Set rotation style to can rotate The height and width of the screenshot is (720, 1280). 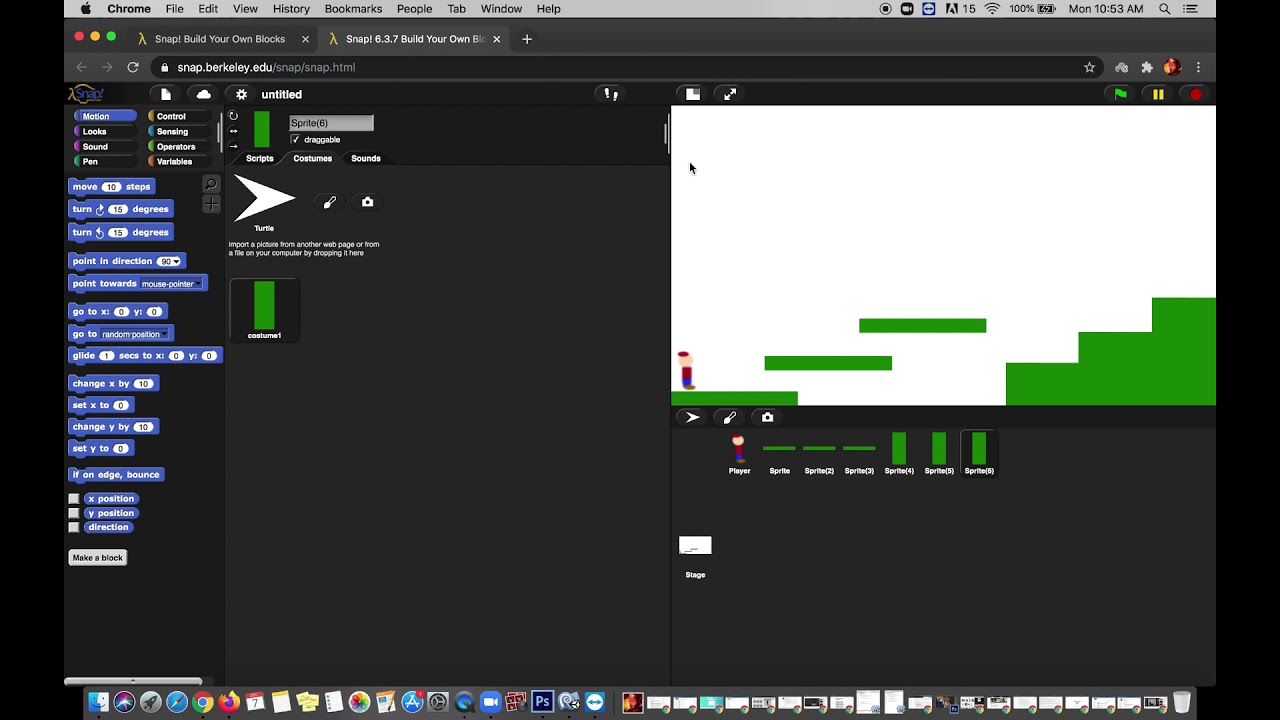pyautogui.click(x=233, y=116)
